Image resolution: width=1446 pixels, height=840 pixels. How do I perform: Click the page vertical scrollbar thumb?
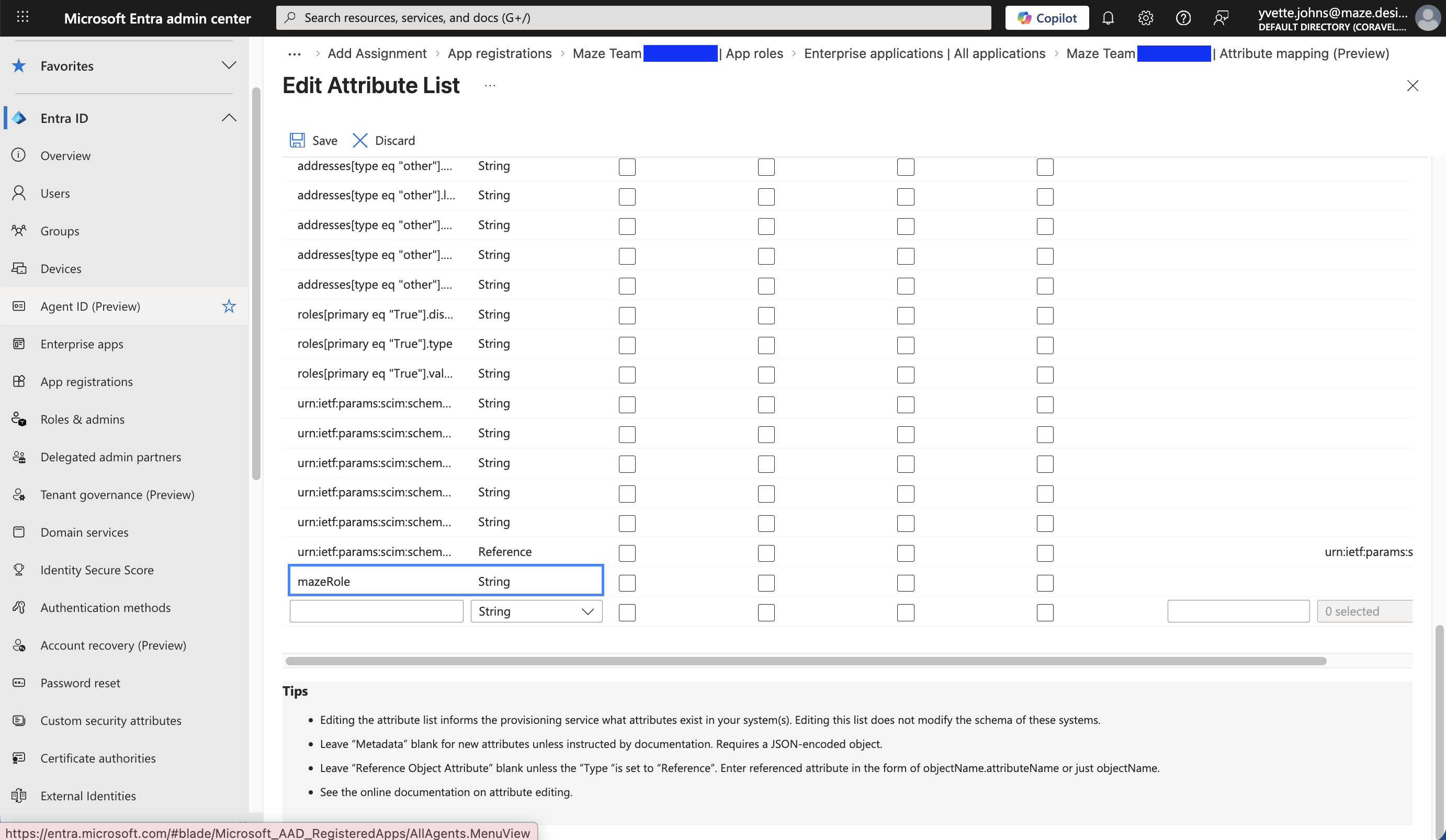(1439, 733)
